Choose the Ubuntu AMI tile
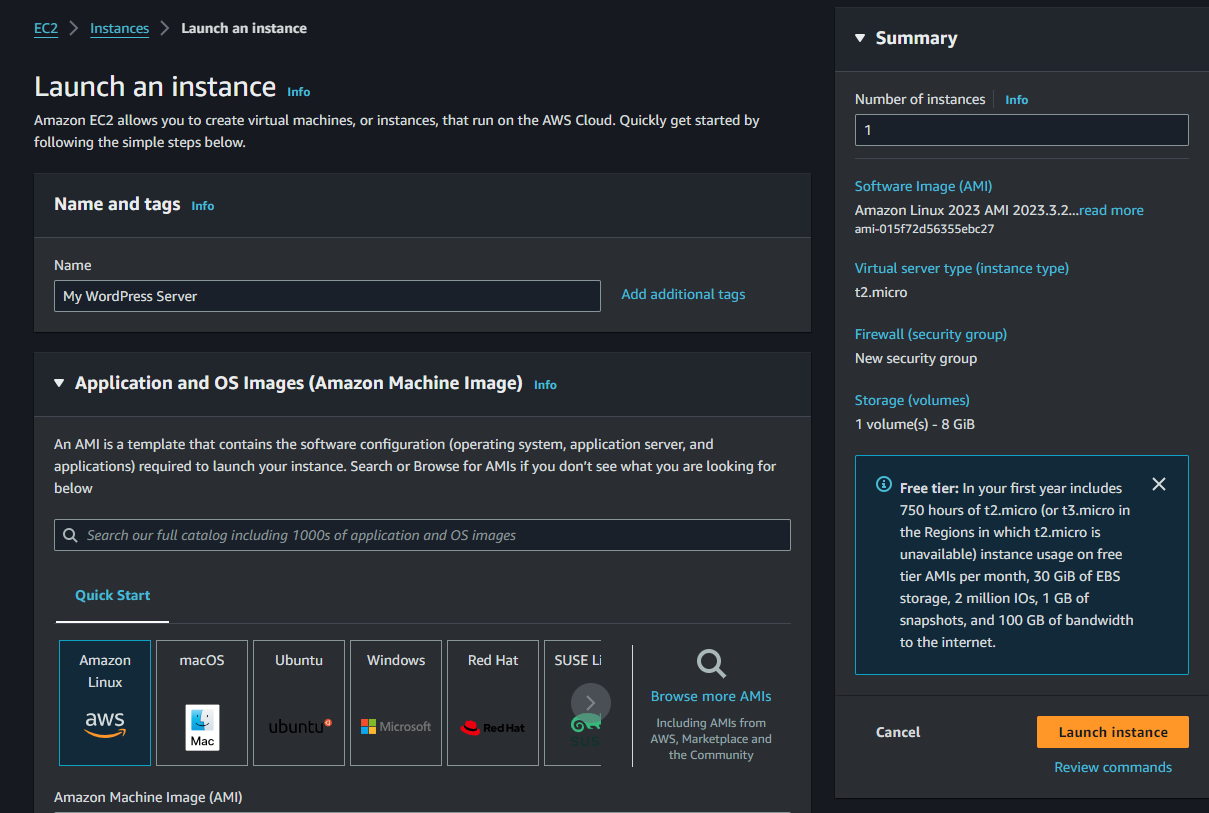The image size is (1209, 813). [298, 700]
